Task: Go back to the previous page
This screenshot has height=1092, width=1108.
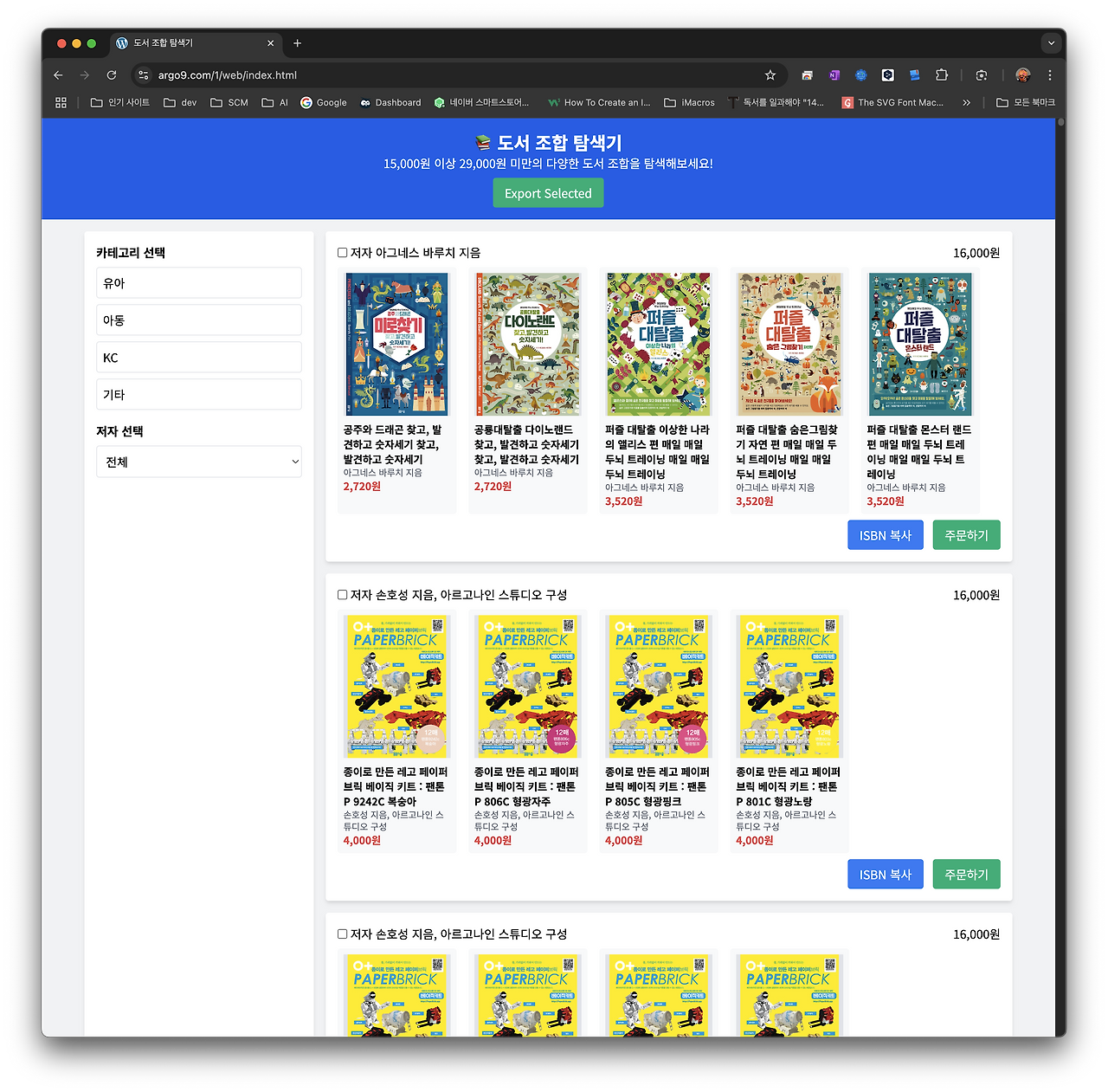Action: [x=58, y=75]
